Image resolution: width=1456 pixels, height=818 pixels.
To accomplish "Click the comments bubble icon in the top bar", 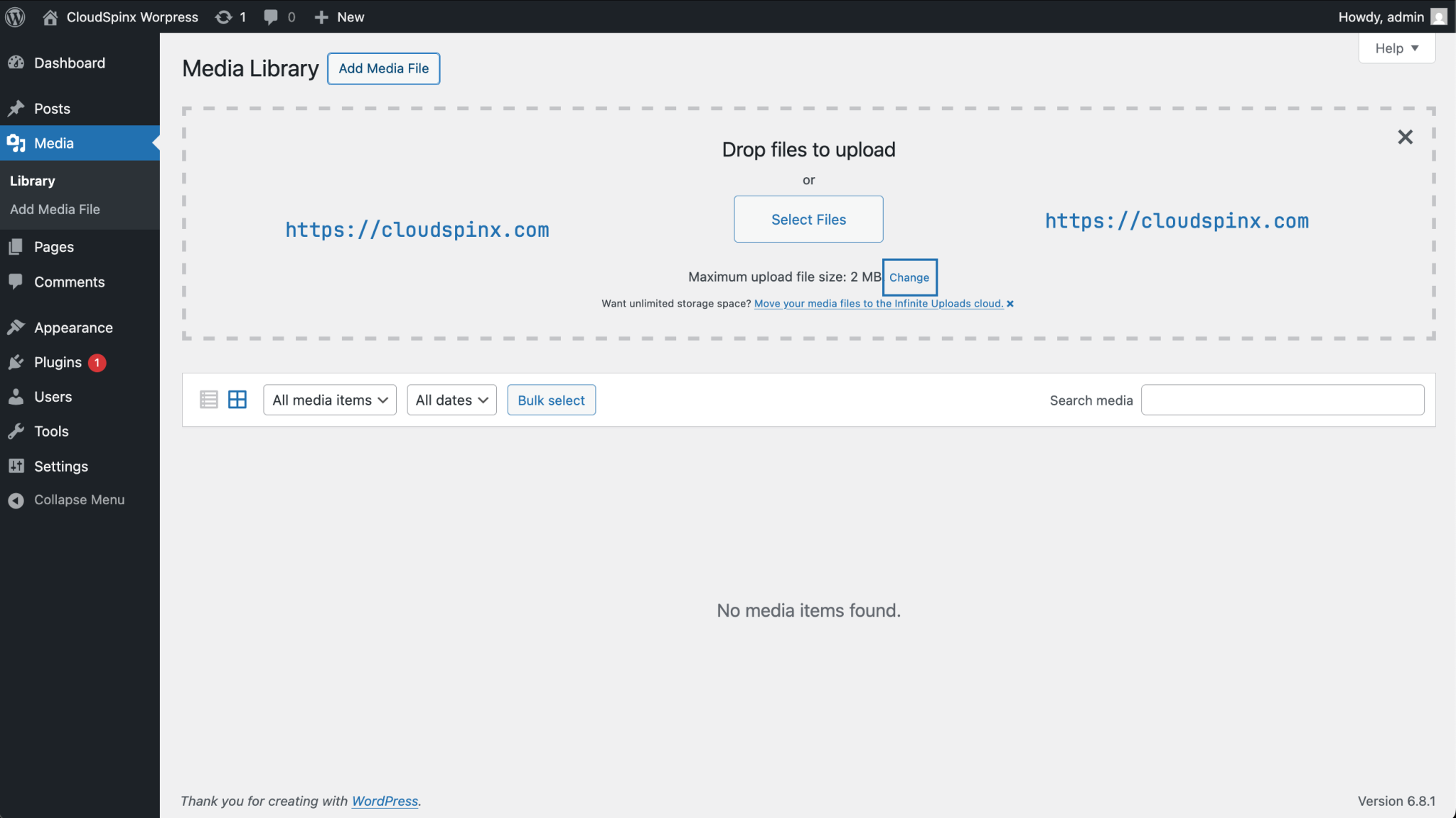I will (271, 16).
